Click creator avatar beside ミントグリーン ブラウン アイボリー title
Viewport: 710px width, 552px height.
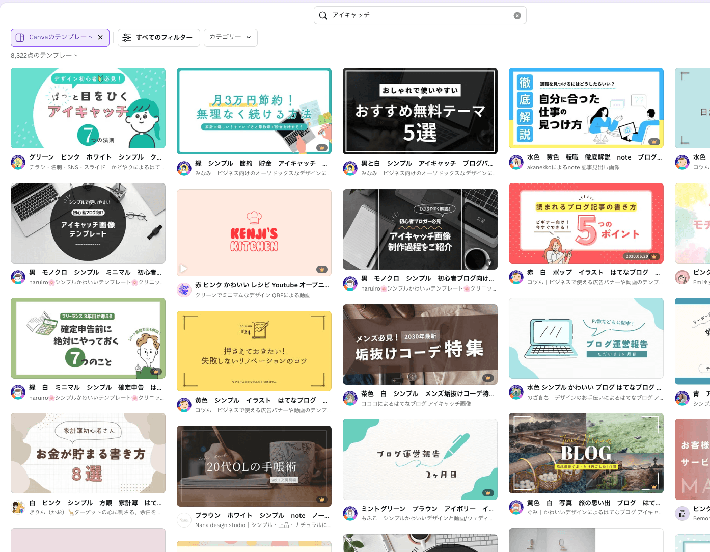coord(350,513)
